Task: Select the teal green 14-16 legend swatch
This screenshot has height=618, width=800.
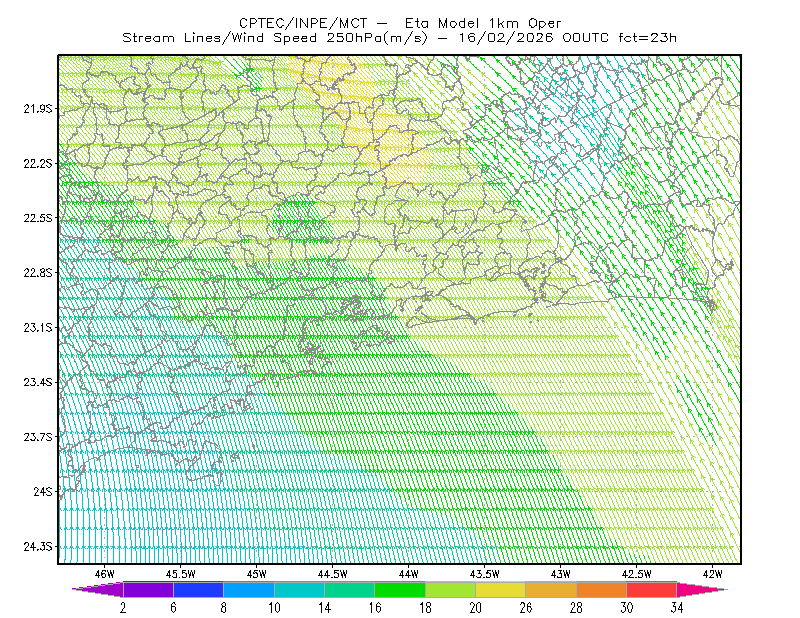Action: pos(349,589)
